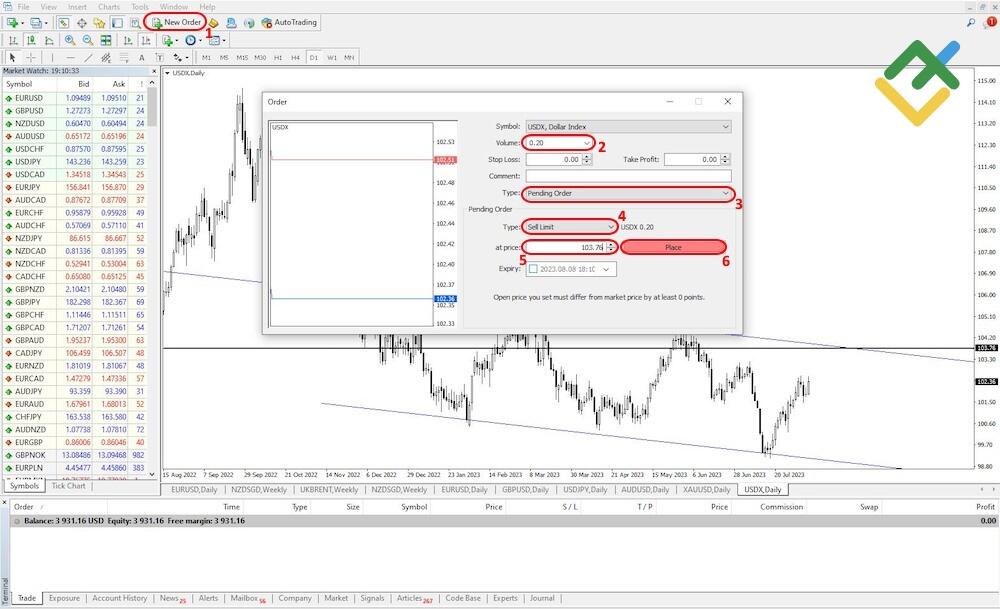Open the Charts menu
Screen dimensions: 1000x609
point(108,5)
